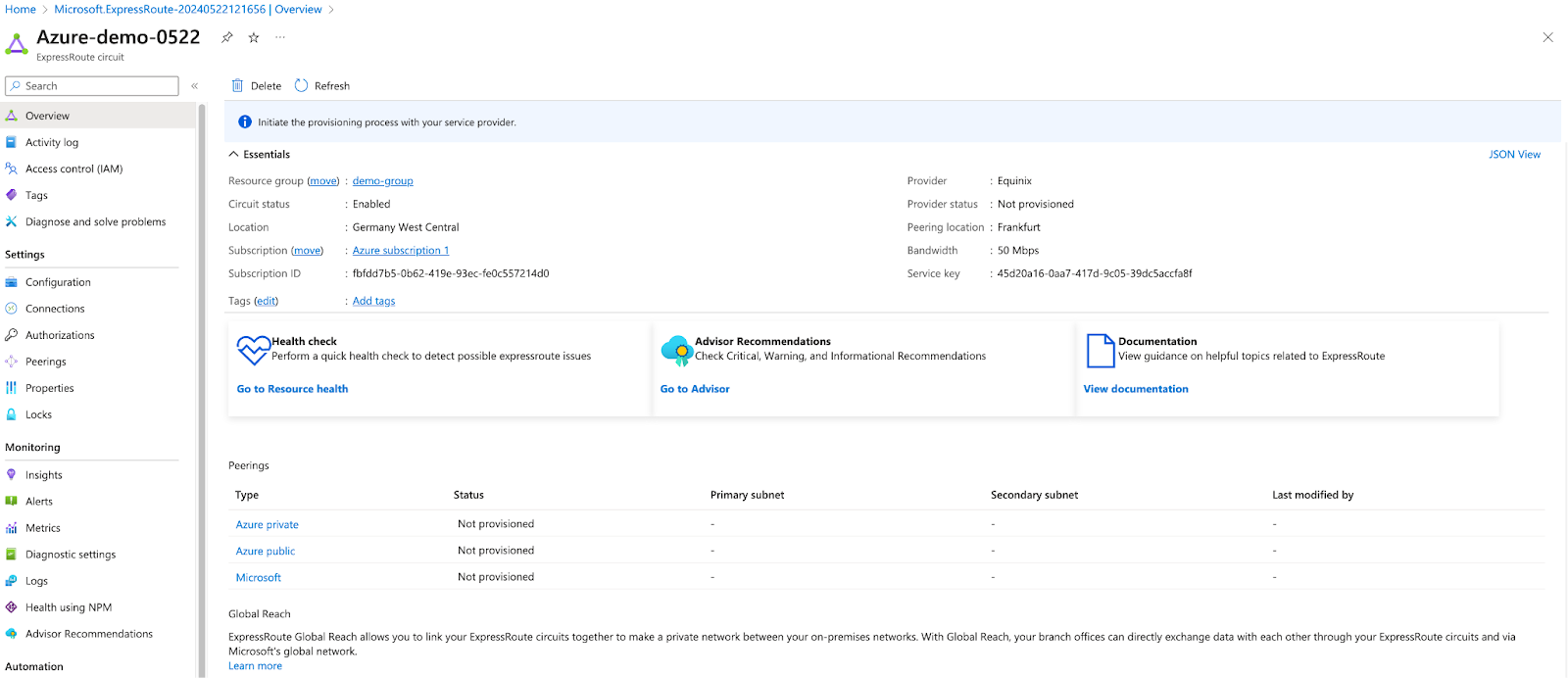Screen dimensions: 1568x678
Task: Click the edit link beside Tags
Action: [x=267, y=301]
